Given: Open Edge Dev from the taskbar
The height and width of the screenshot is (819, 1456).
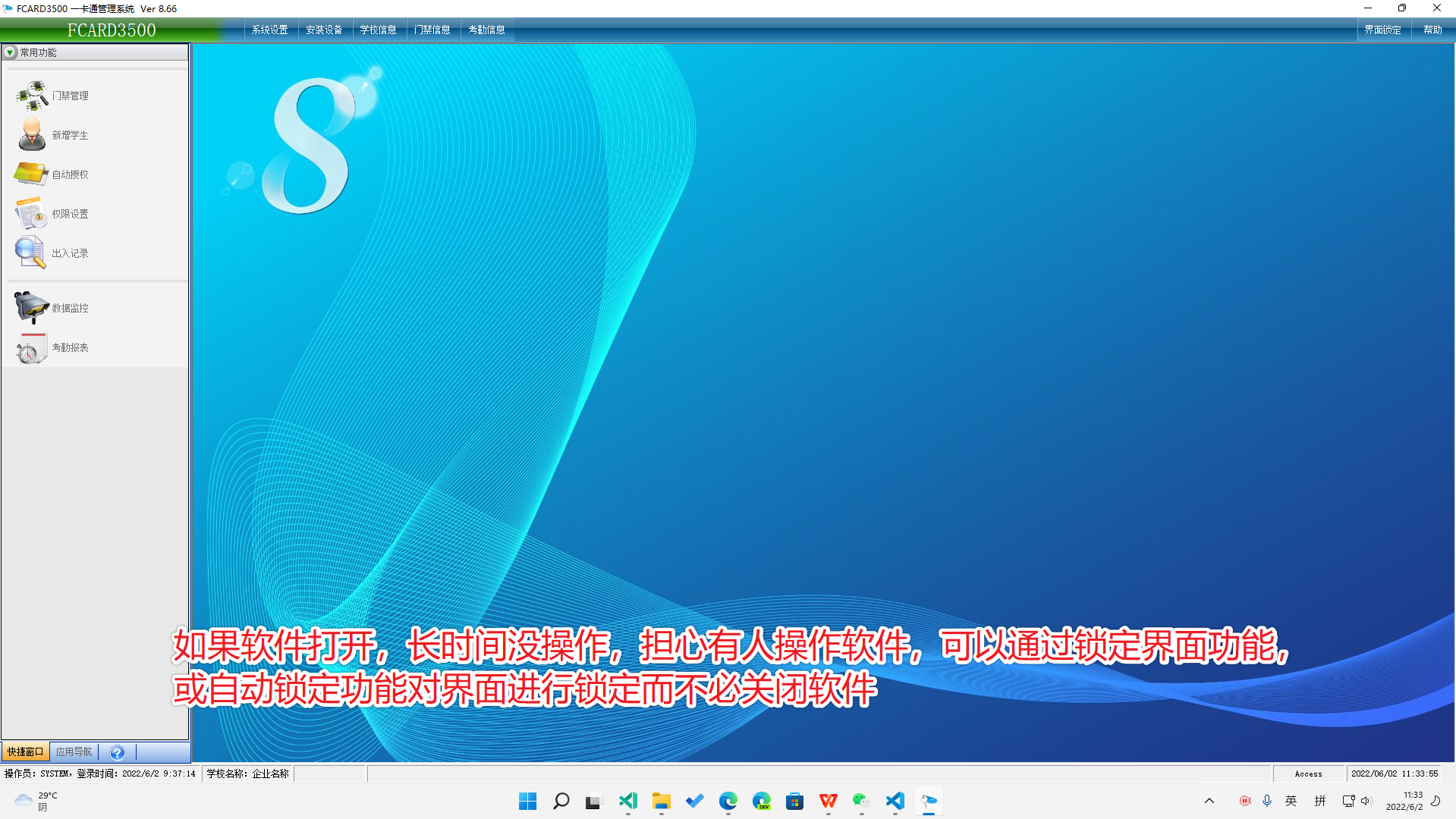Looking at the screenshot, I should point(761,801).
